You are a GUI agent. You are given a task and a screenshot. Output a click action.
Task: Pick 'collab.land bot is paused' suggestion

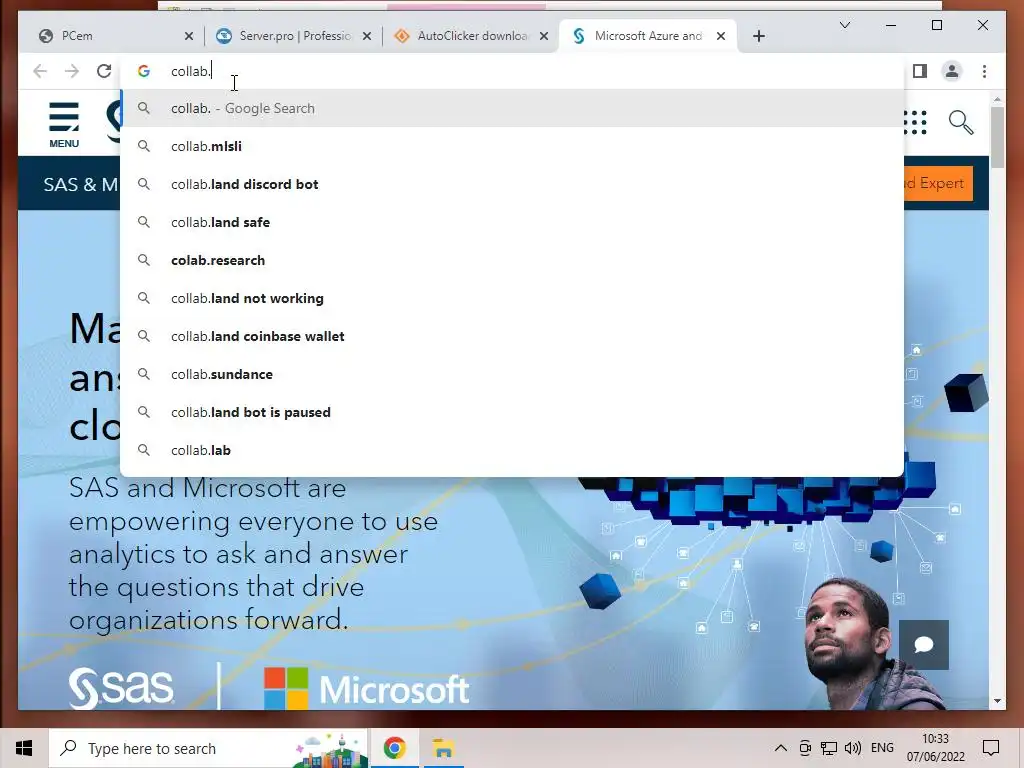pyautogui.click(x=513, y=412)
